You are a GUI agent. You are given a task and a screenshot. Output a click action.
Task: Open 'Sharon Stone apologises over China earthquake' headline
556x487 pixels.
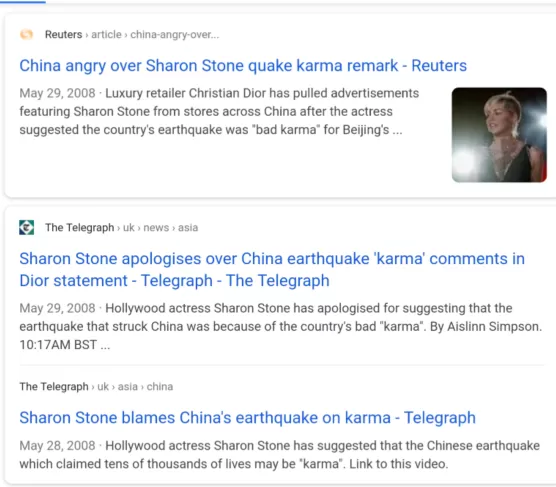coord(272,270)
